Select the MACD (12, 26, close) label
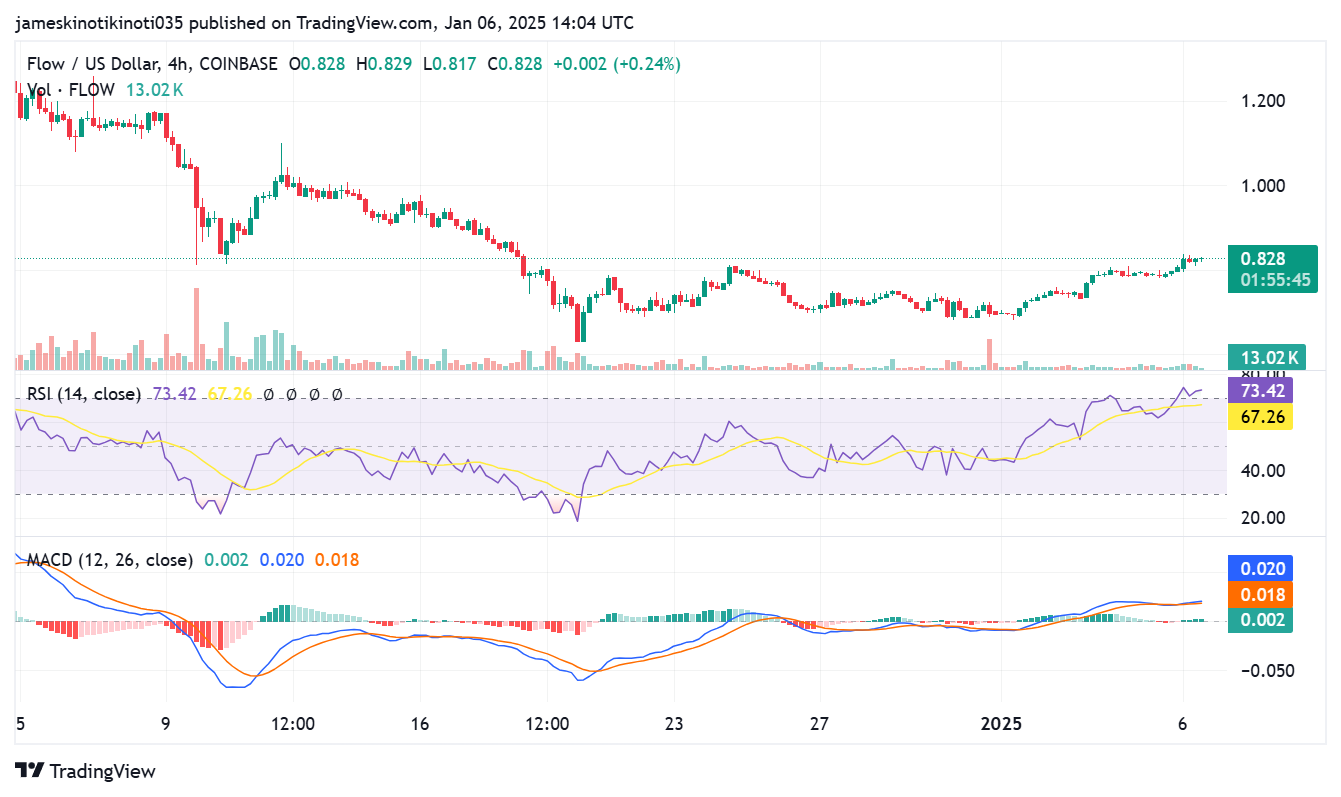 [109, 560]
